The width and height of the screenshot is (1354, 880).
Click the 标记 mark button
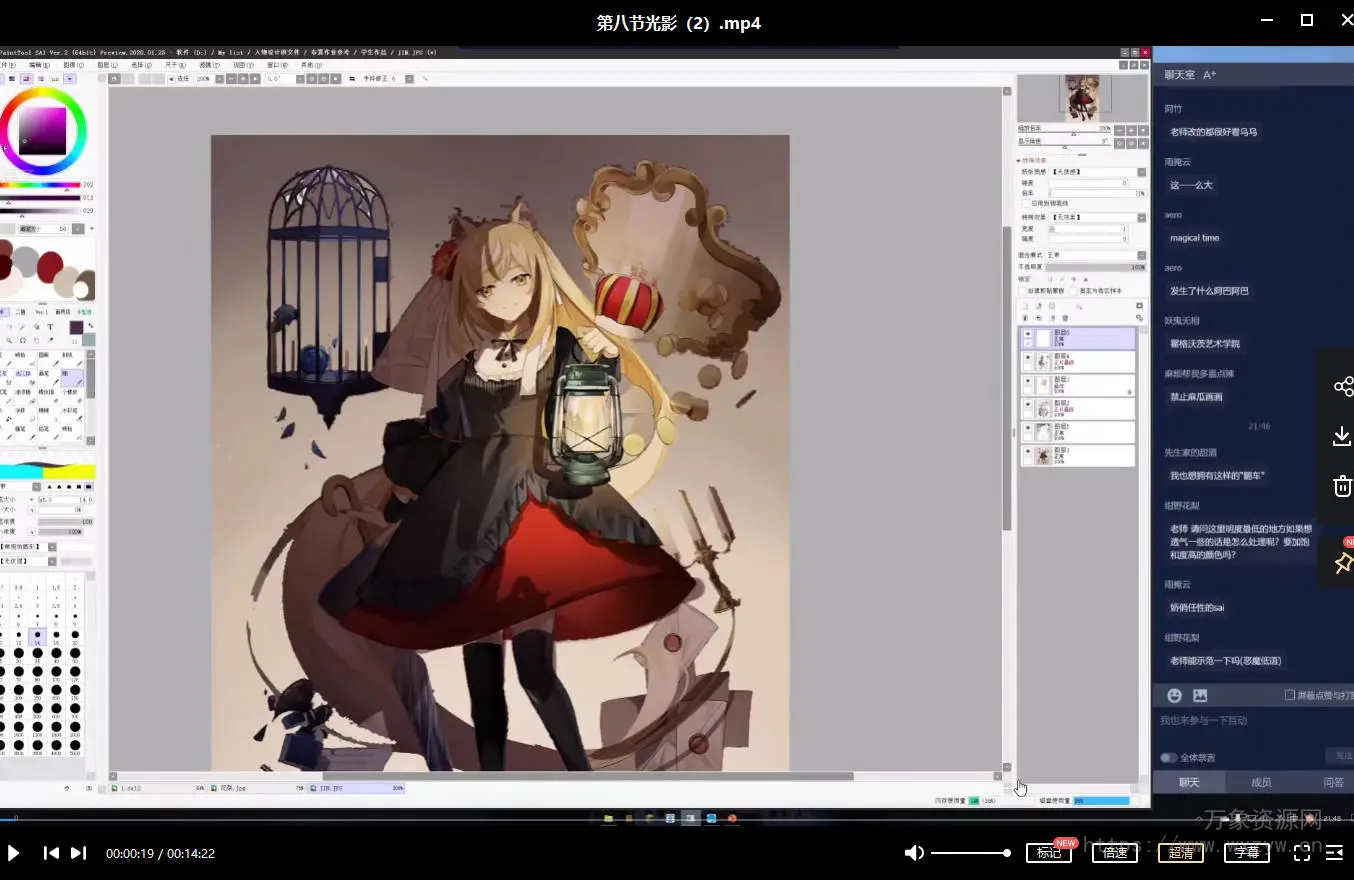1048,853
